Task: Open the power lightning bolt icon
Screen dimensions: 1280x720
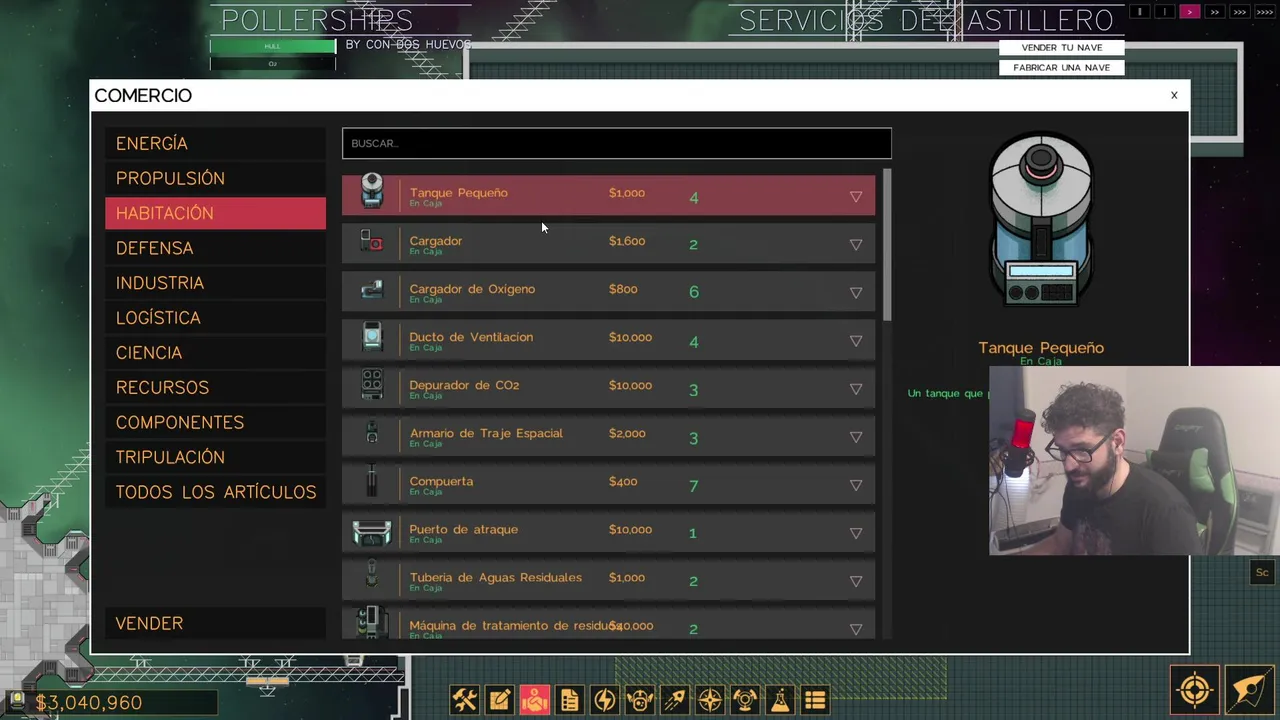Action: pyautogui.click(x=605, y=700)
